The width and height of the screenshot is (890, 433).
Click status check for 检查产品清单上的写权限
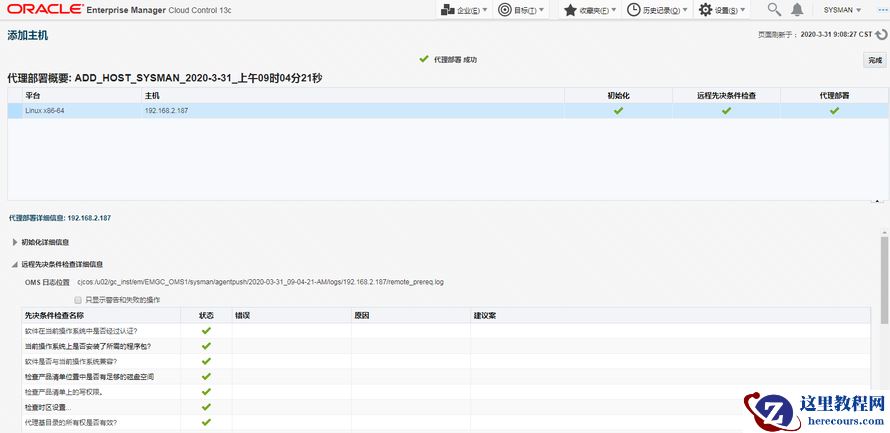(206, 392)
